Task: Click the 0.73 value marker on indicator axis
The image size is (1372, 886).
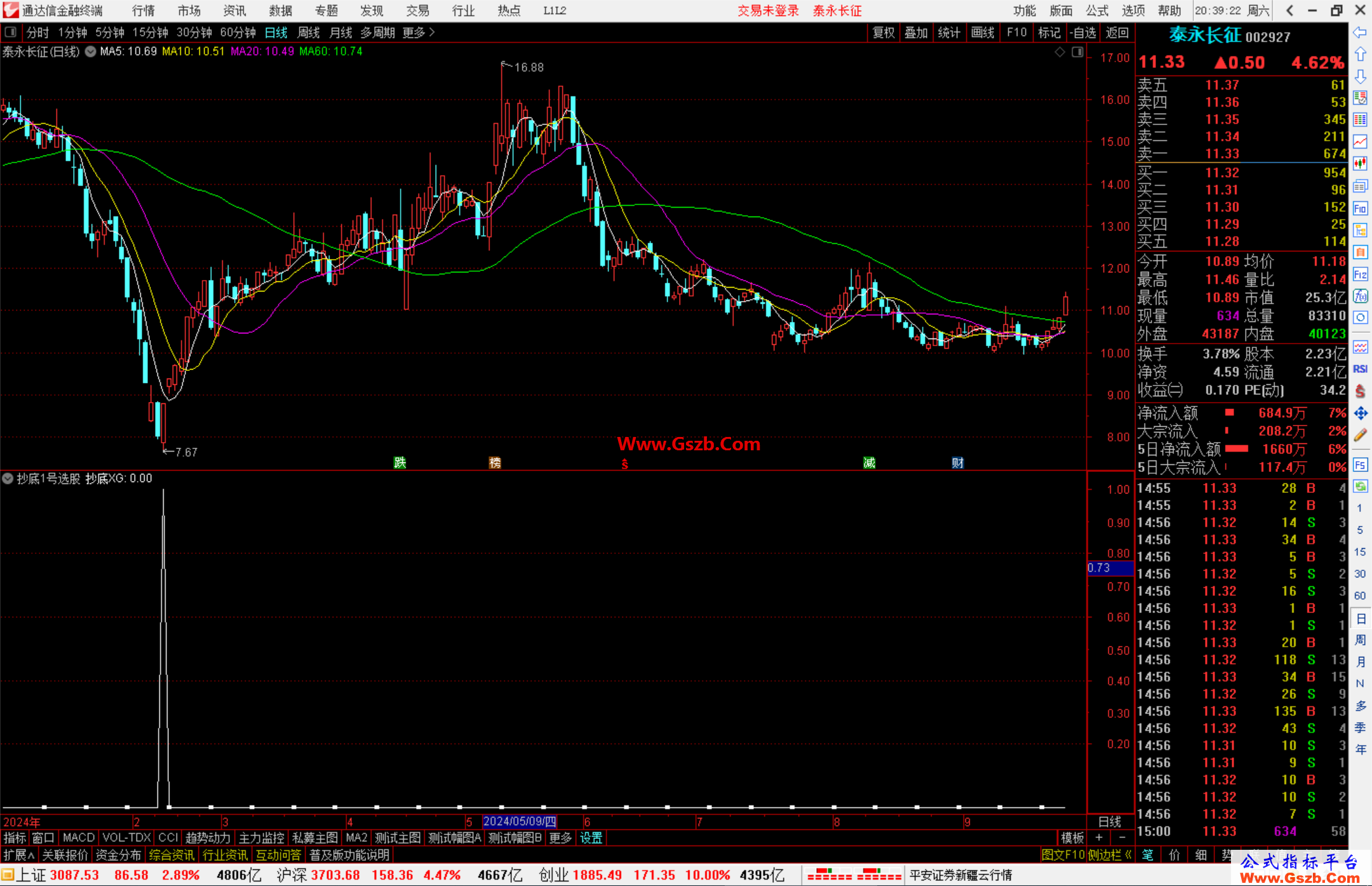Action: coord(1110,568)
